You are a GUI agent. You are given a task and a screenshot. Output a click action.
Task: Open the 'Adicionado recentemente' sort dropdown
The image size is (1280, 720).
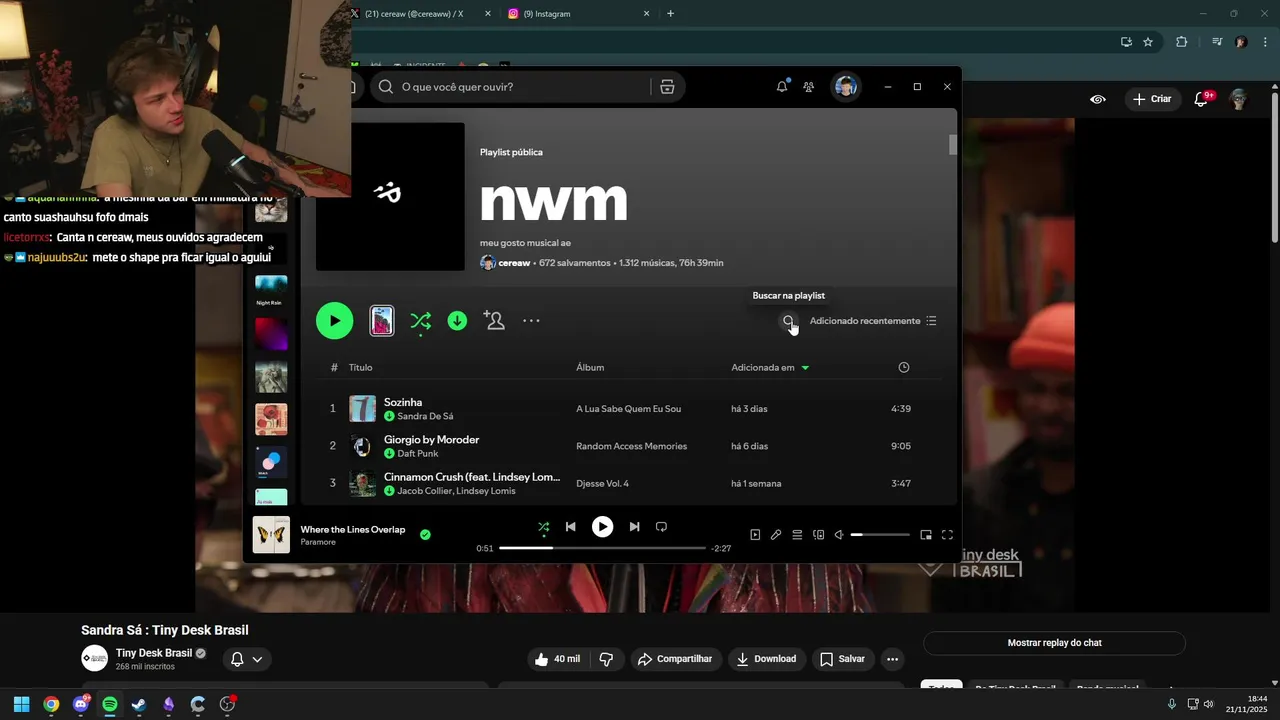coord(873,321)
